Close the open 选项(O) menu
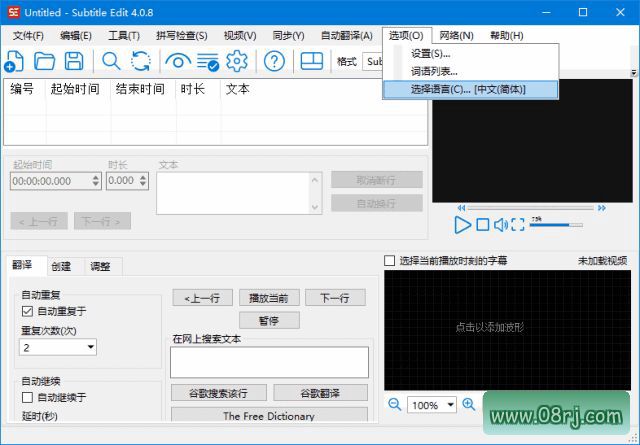 pyautogui.click(x=406, y=36)
